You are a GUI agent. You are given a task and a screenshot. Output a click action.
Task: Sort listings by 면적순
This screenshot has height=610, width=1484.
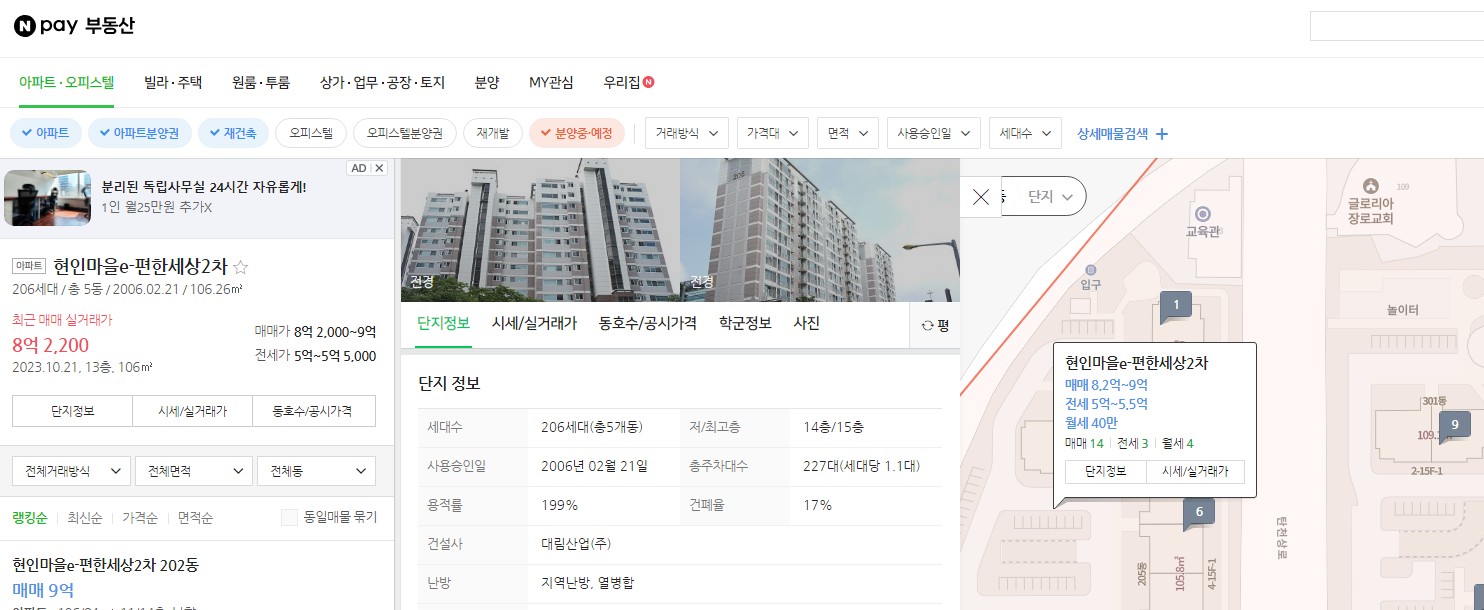(195, 518)
